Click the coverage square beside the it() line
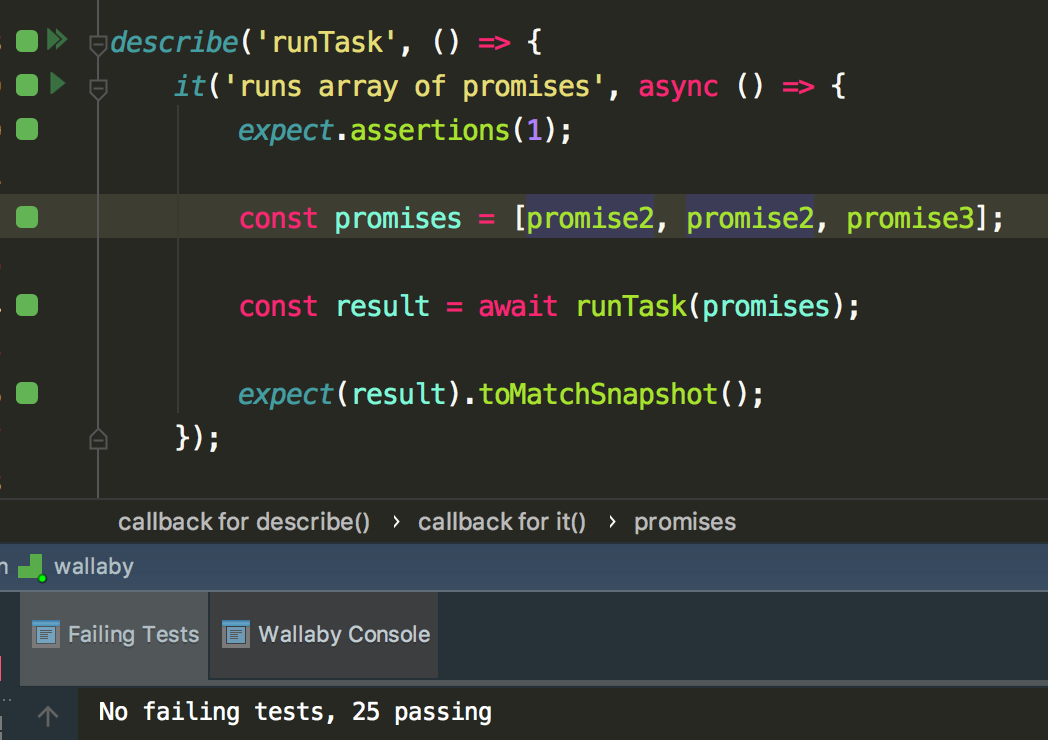 26,85
